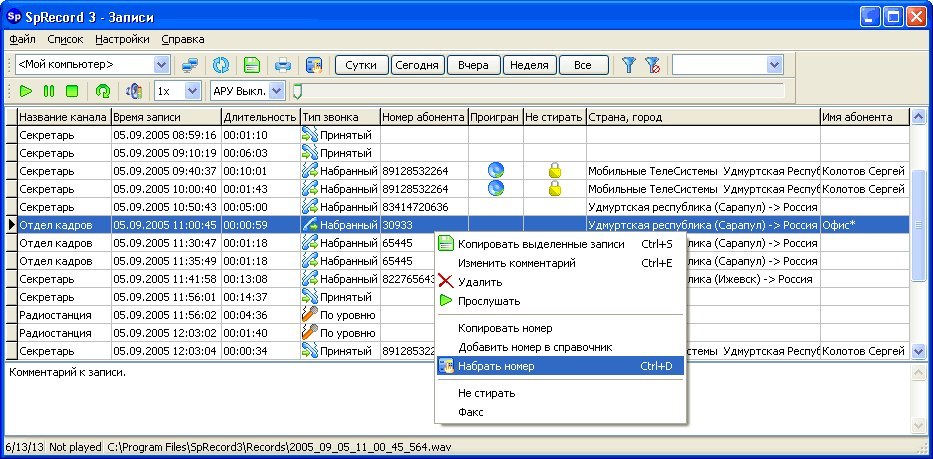Click the save icon beside Копировать выделенные записи

click(446, 243)
